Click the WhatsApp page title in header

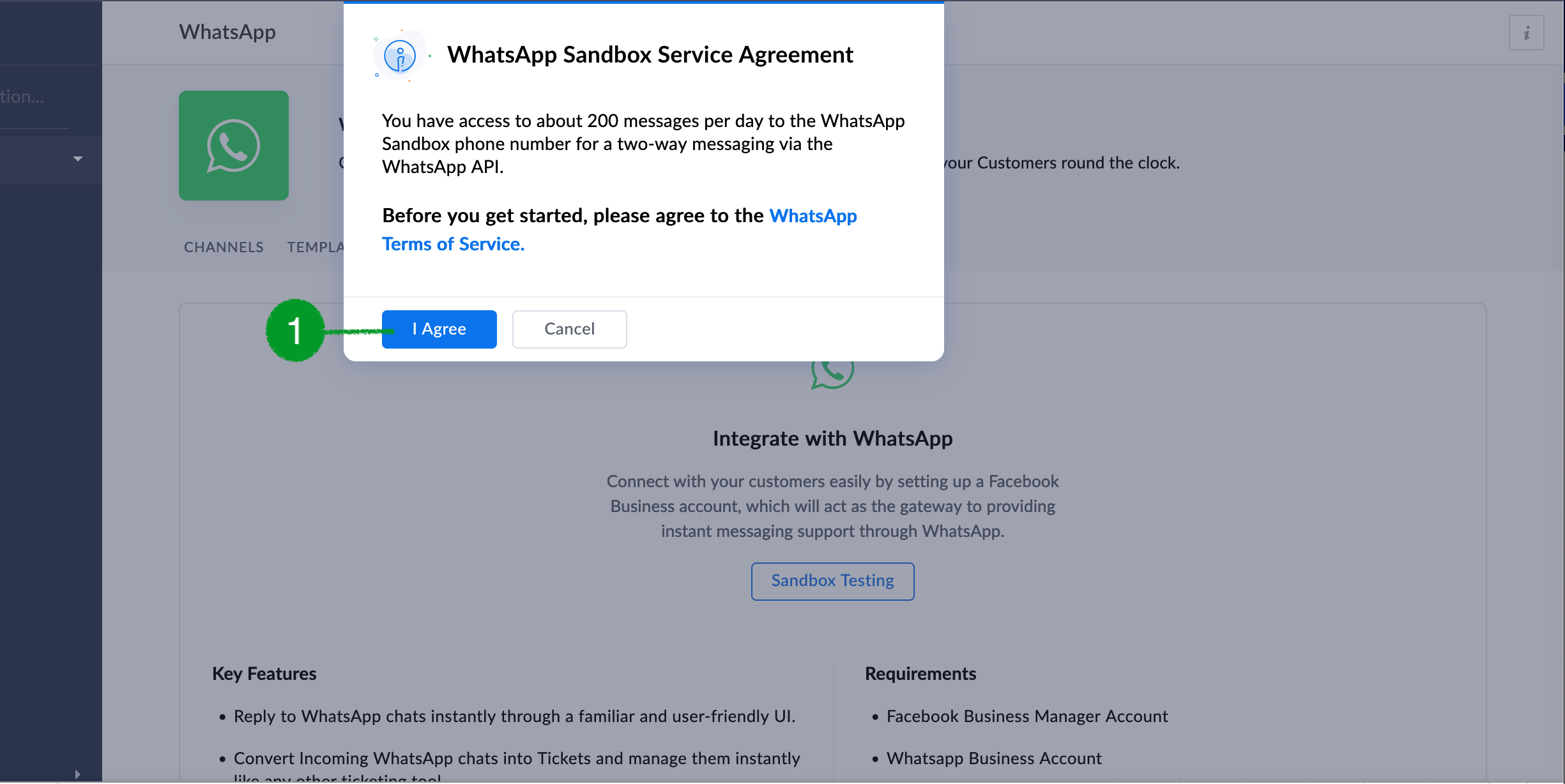pyautogui.click(x=227, y=32)
